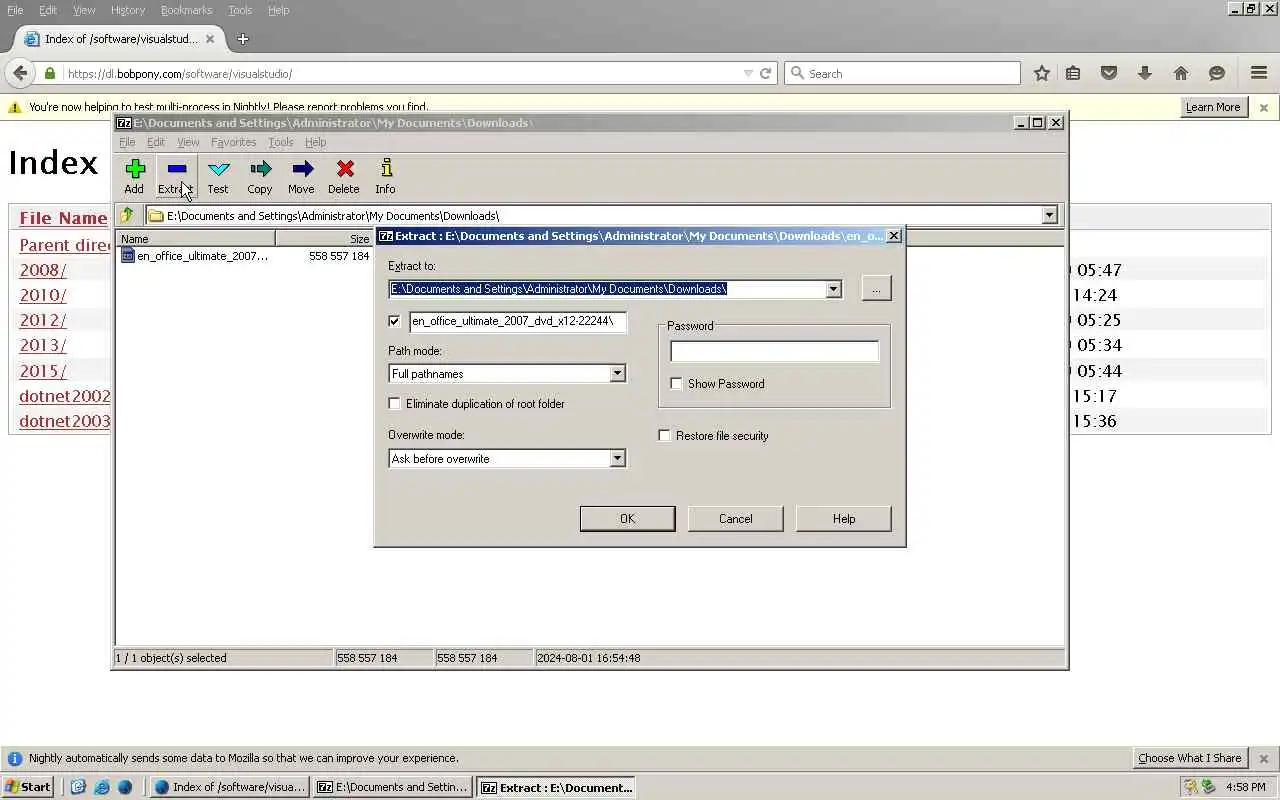Close the Index of /software tab

(210, 39)
